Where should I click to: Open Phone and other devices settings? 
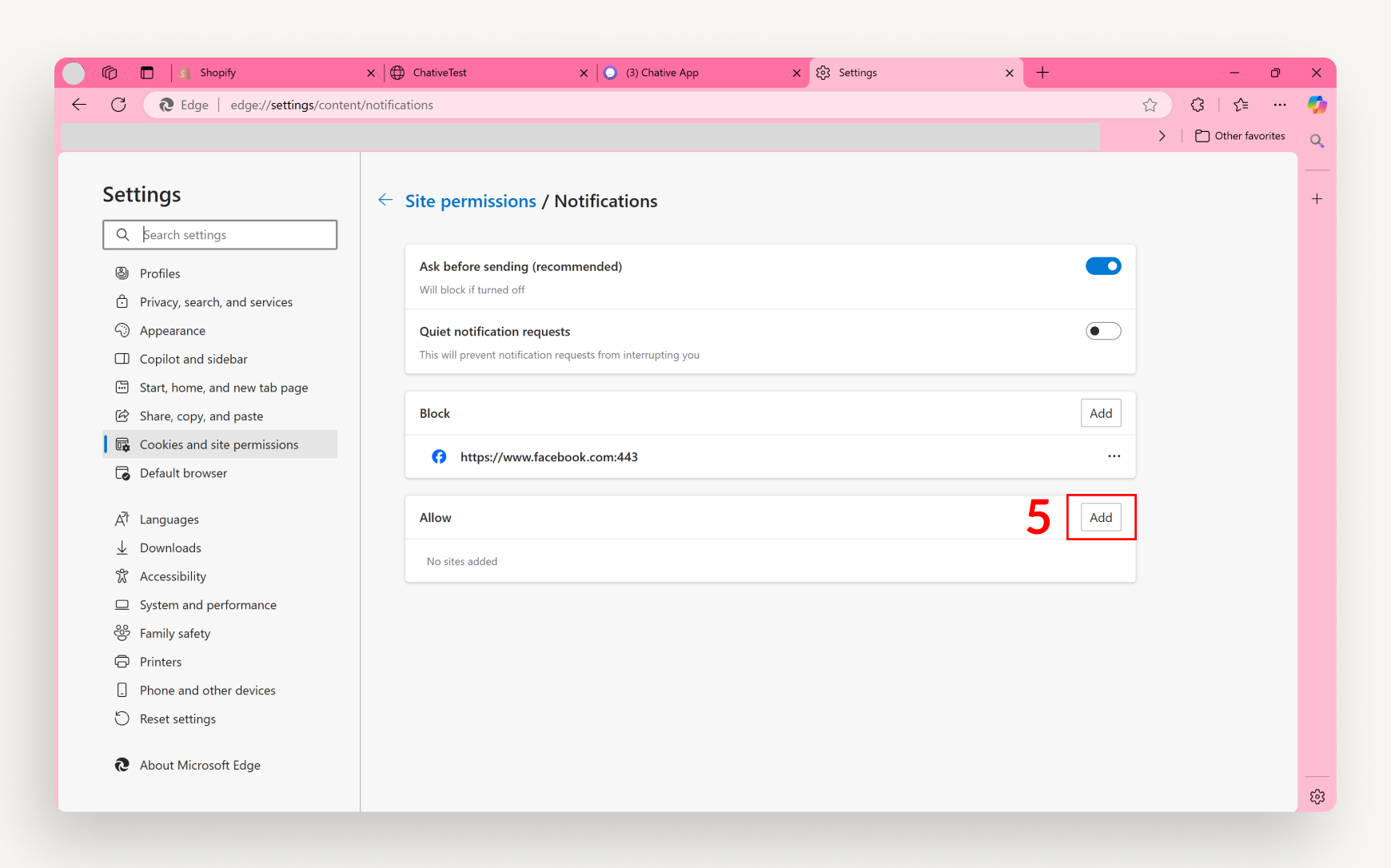click(x=207, y=690)
